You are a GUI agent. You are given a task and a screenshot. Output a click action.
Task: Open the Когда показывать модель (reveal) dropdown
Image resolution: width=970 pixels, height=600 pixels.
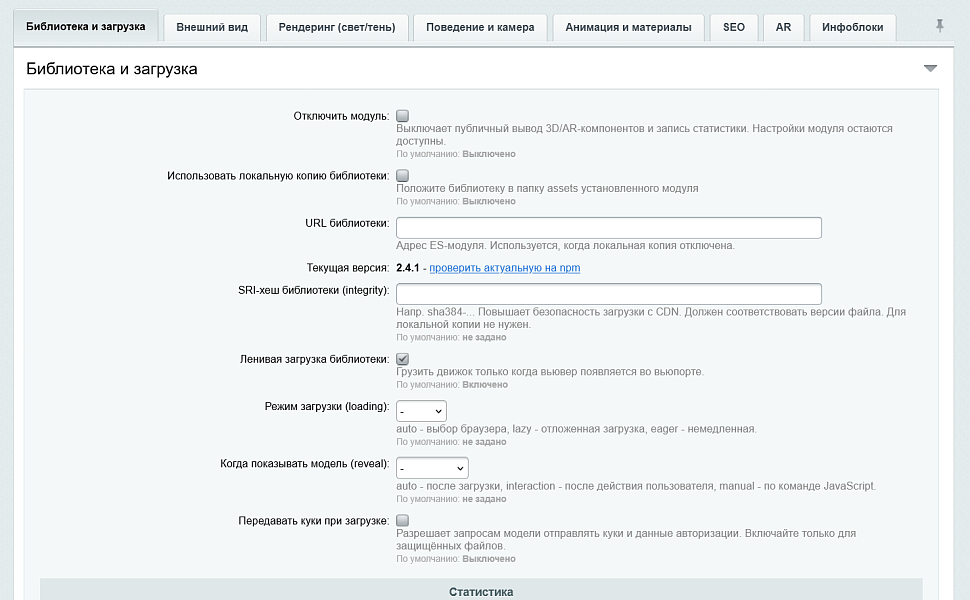(x=432, y=468)
